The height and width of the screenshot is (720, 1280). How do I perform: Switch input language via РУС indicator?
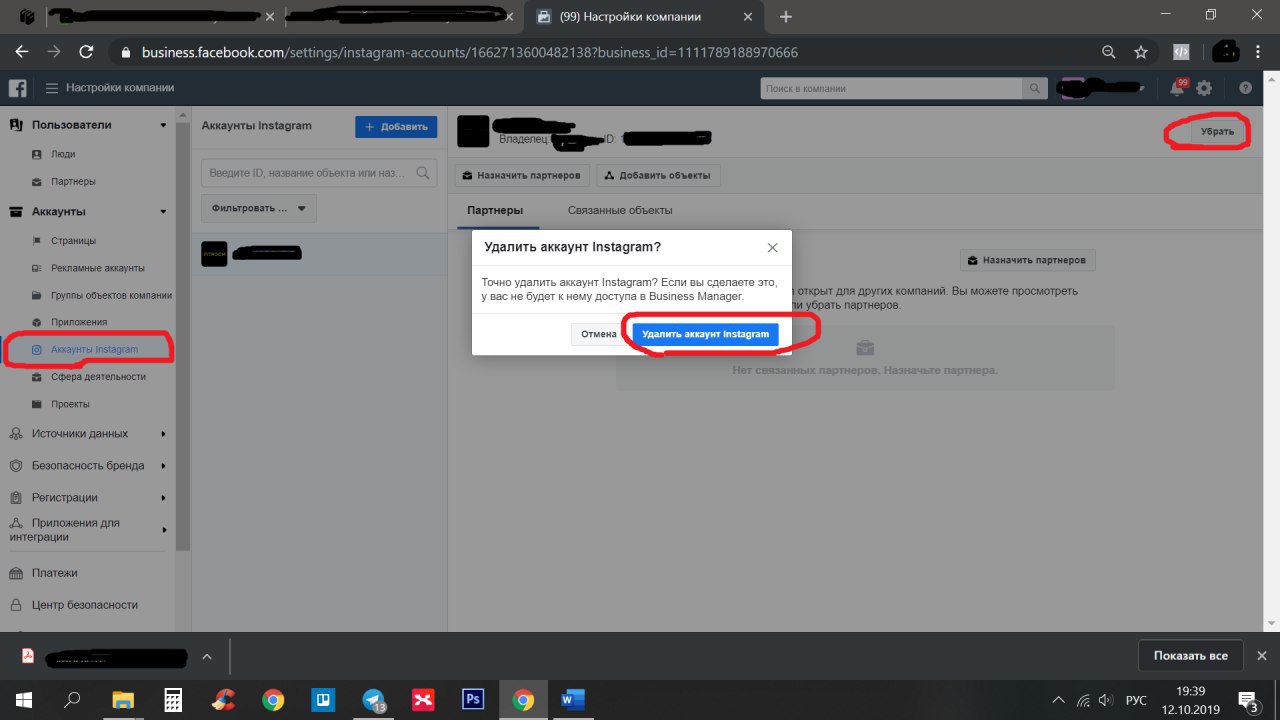coord(1136,699)
